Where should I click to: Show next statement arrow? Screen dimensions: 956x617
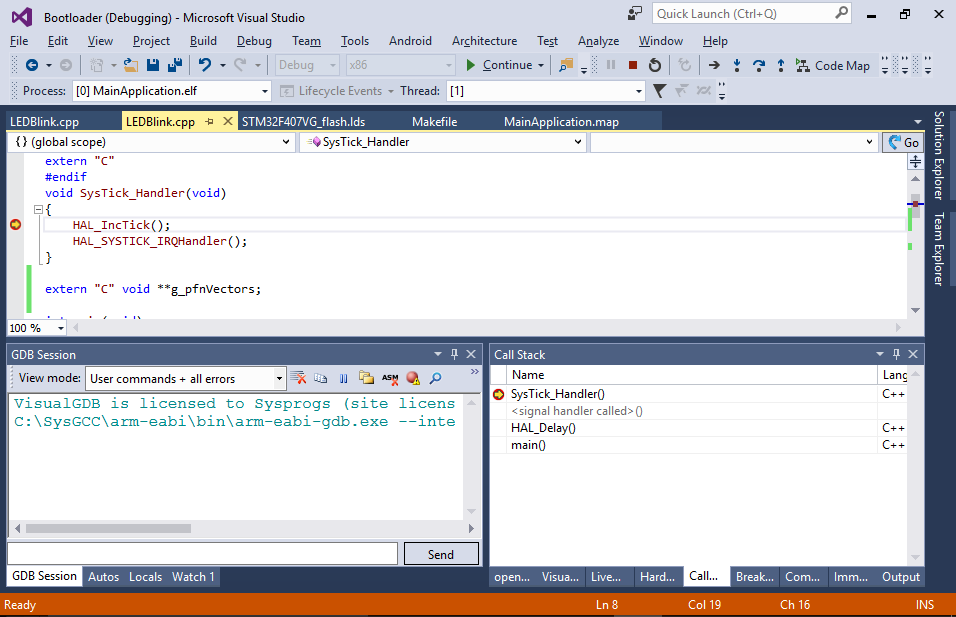point(714,65)
